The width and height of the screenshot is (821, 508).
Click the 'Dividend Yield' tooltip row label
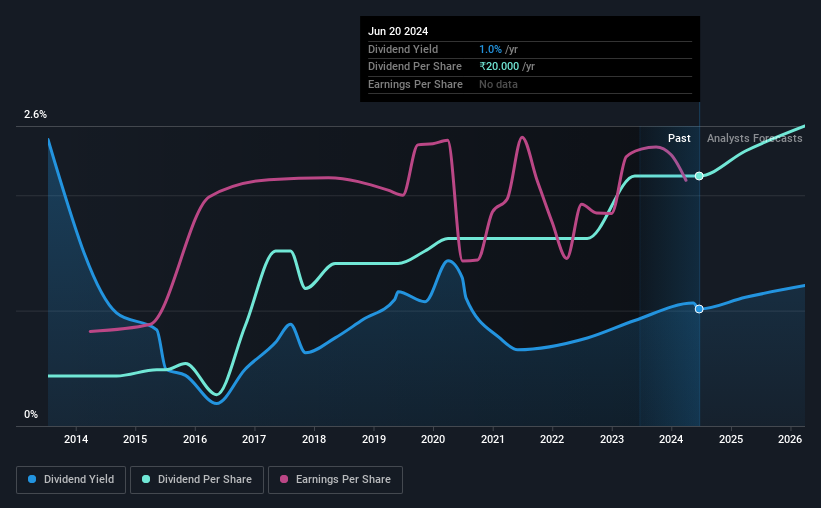pos(403,49)
